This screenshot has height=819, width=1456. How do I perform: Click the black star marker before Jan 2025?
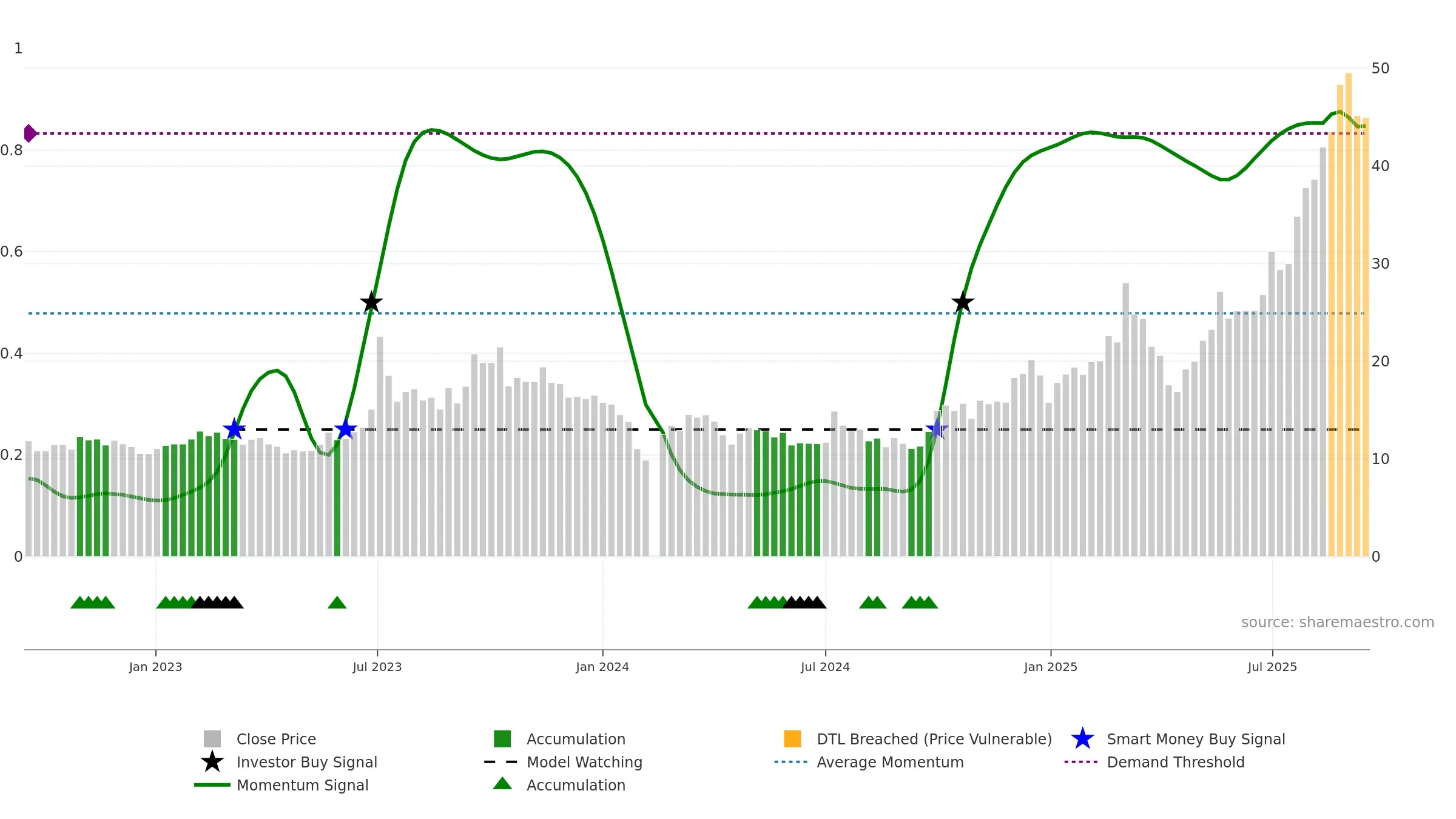coord(963,302)
